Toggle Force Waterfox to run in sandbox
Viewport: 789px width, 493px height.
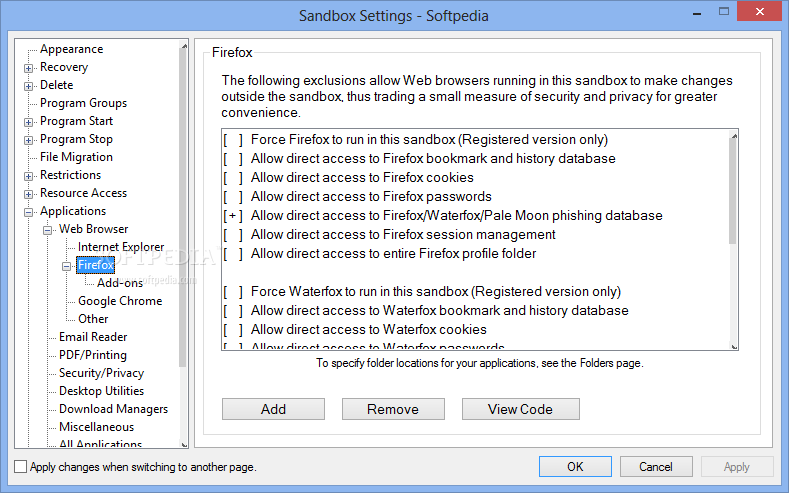[233, 292]
